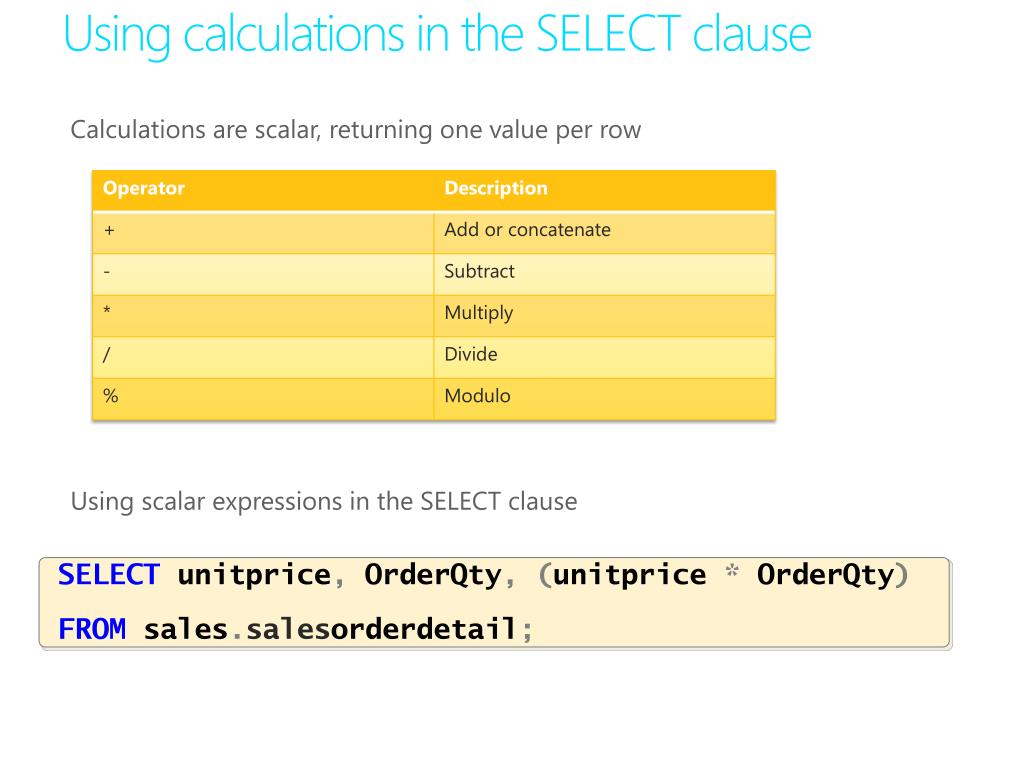Image resolution: width=1024 pixels, height=768 pixels.
Task: Click the asterisk inside the code parentheses
Action: [x=732, y=571]
